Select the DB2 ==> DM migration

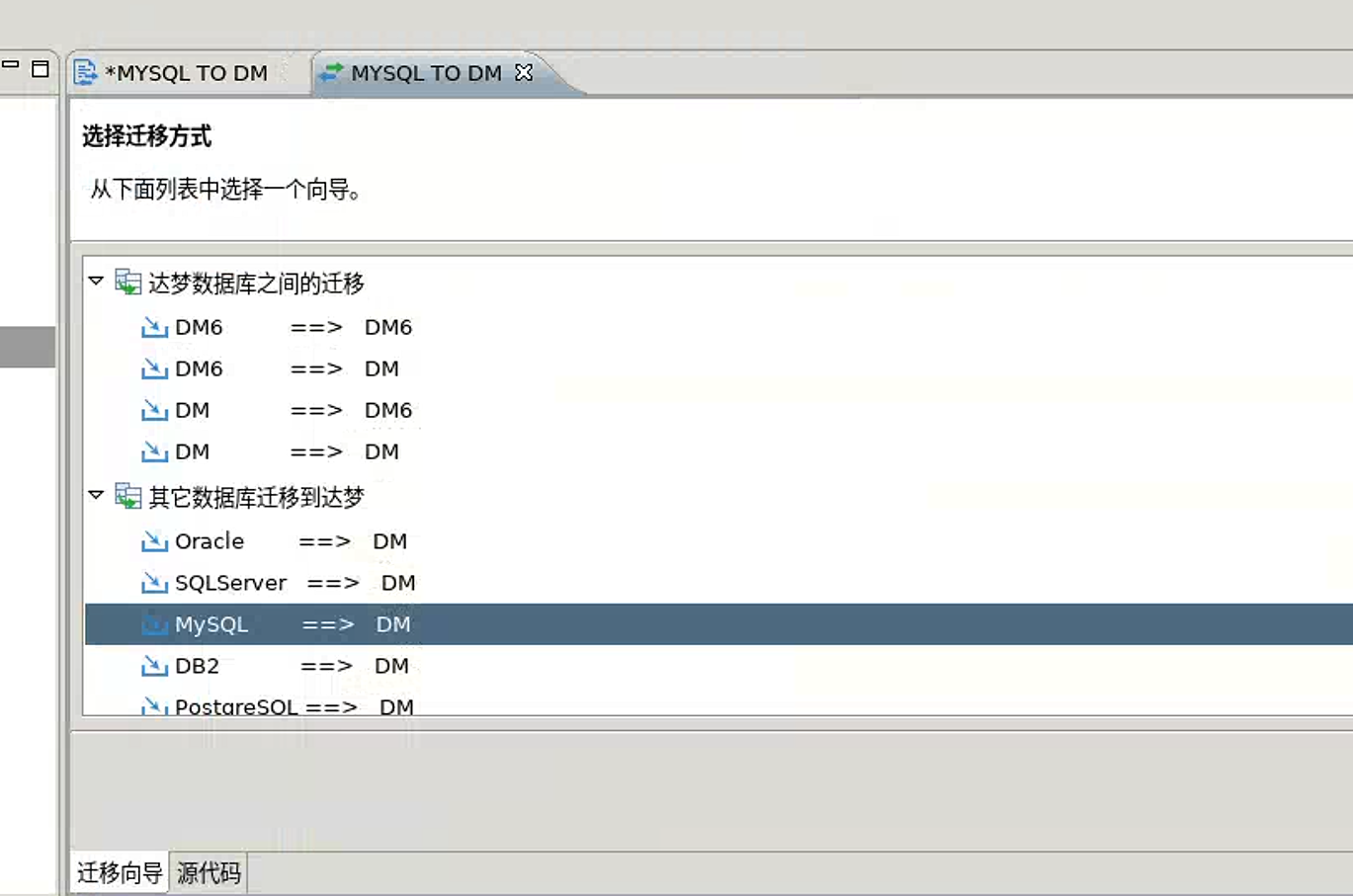[x=292, y=666]
